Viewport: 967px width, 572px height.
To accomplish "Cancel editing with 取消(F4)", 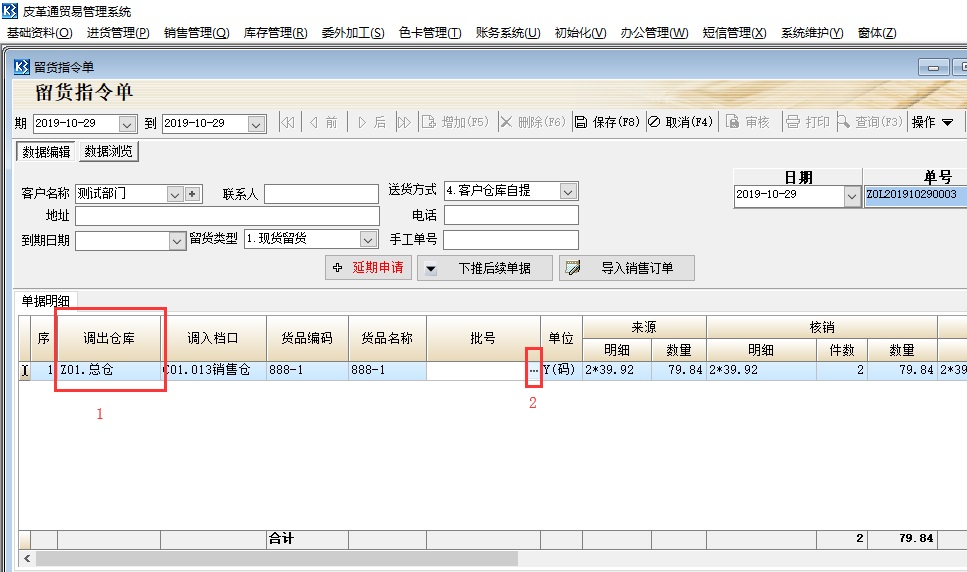I will [681, 122].
